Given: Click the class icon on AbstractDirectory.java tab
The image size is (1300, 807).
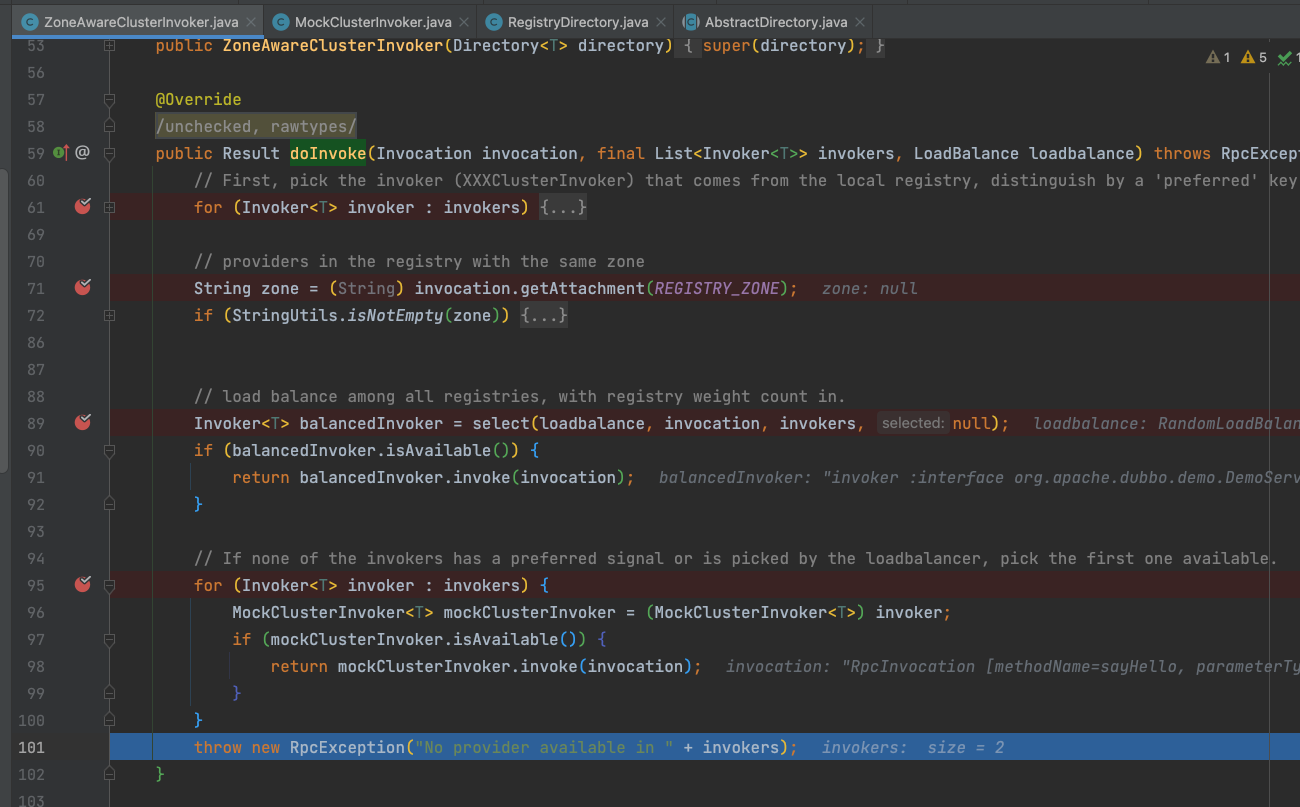Looking at the screenshot, I should pyautogui.click(x=691, y=22).
